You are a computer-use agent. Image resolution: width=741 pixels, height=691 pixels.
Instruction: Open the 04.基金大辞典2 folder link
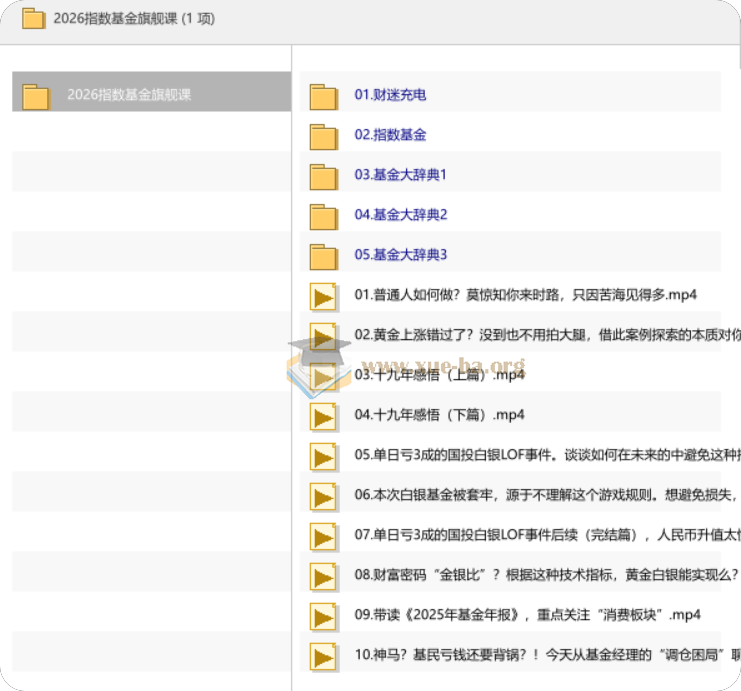[x=401, y=215]
